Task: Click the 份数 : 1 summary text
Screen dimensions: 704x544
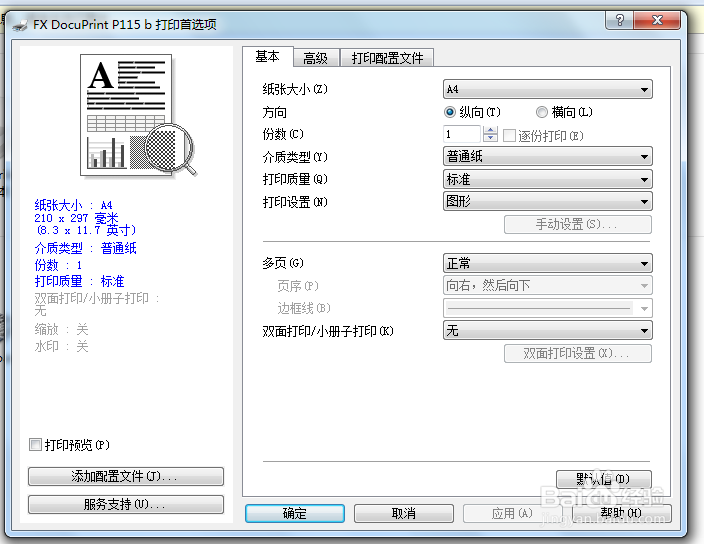Action: click(x=58, y=265)
